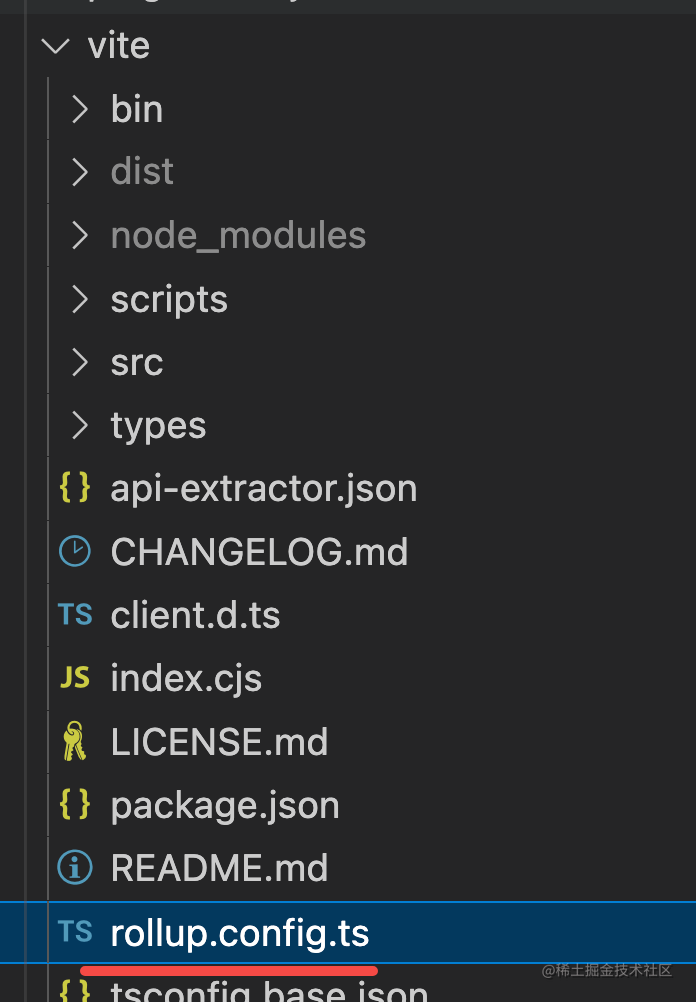Click the key icon beside LICENSE.md
Viewport: 696px width, 1002px height.
point(75,741)
